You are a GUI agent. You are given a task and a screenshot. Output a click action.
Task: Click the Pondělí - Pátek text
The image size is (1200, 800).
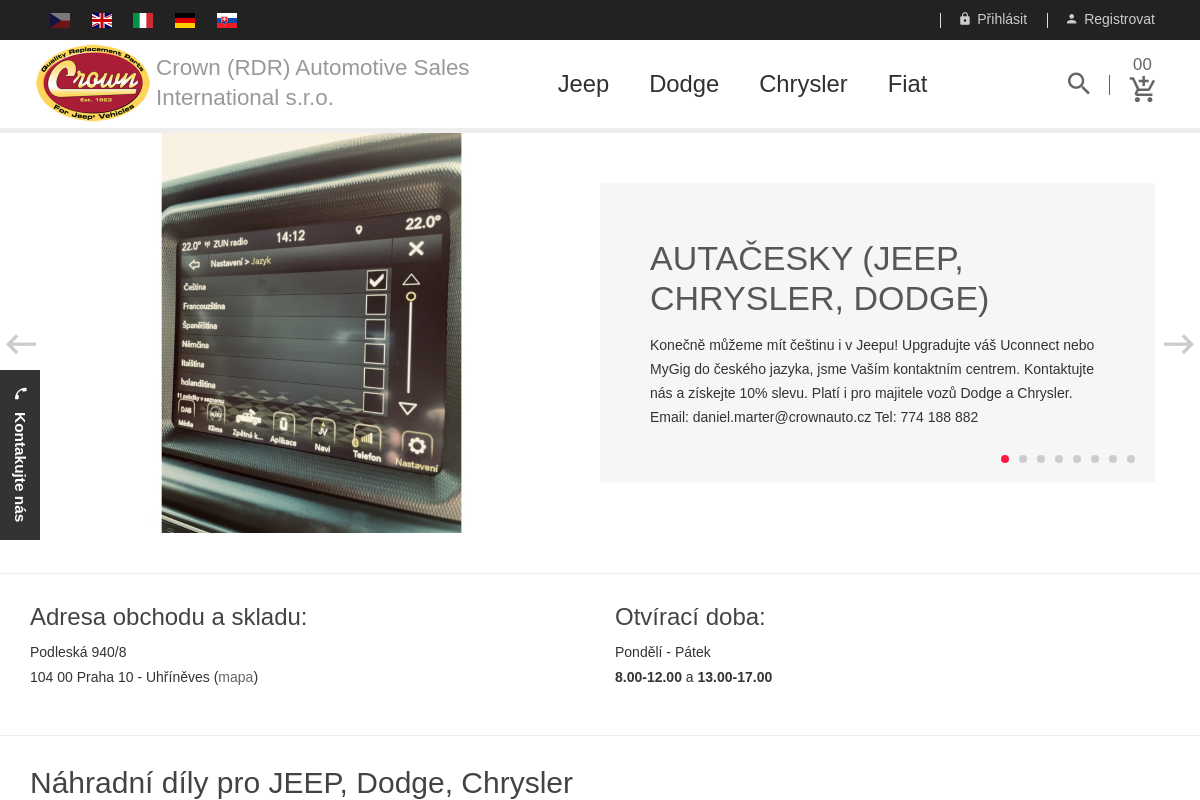(x=663, y=652)
